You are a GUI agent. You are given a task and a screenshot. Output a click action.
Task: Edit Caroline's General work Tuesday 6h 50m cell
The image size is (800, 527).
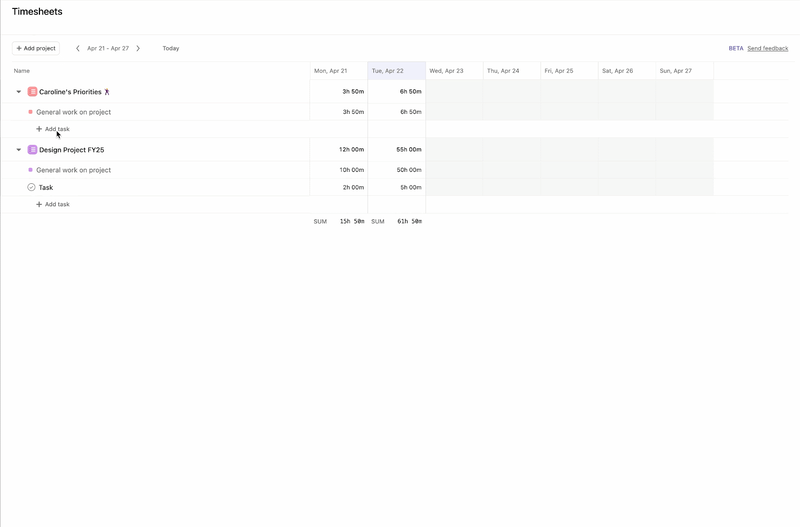tap(397, 112)
